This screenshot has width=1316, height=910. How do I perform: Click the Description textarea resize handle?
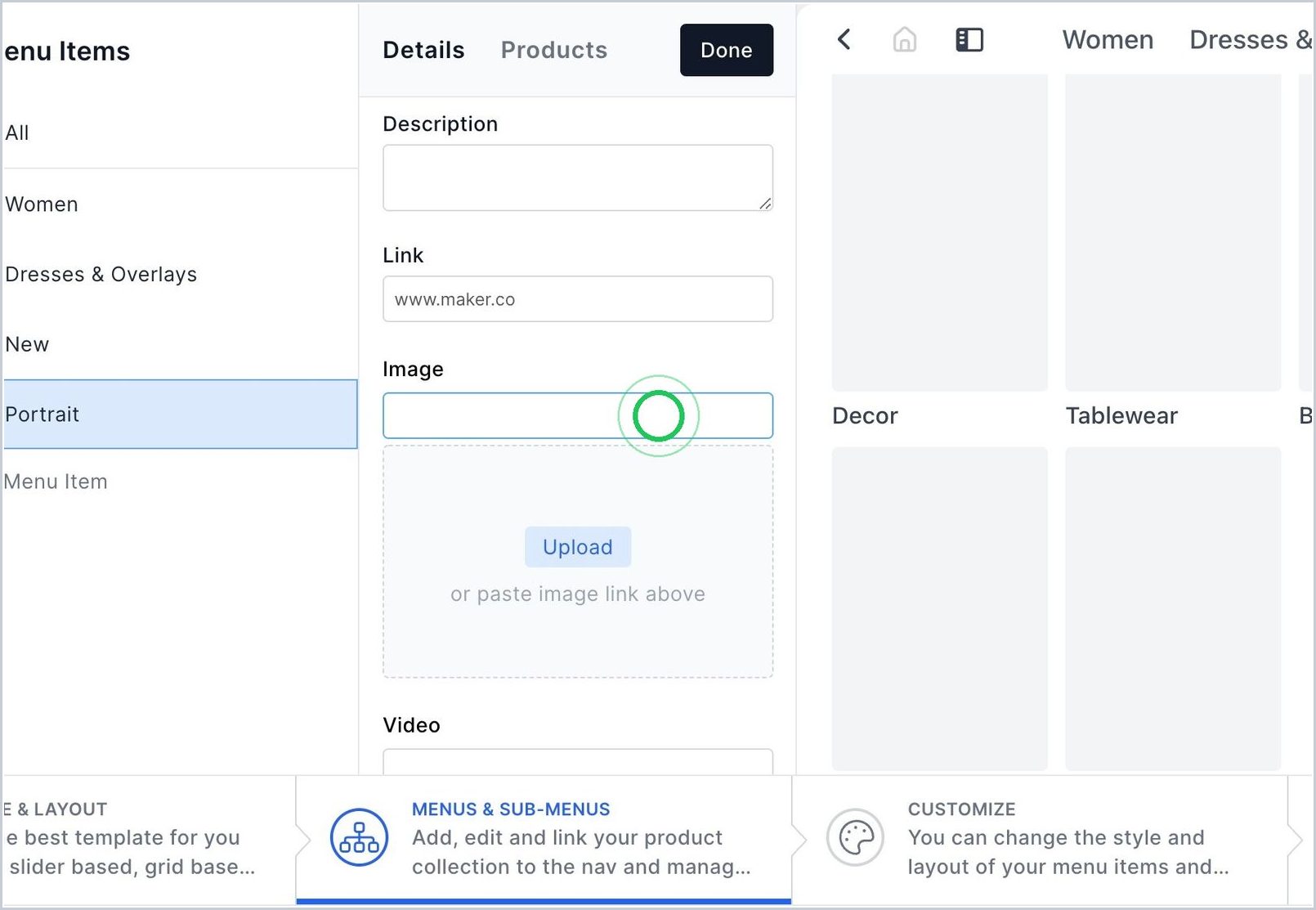click(765, 204)
